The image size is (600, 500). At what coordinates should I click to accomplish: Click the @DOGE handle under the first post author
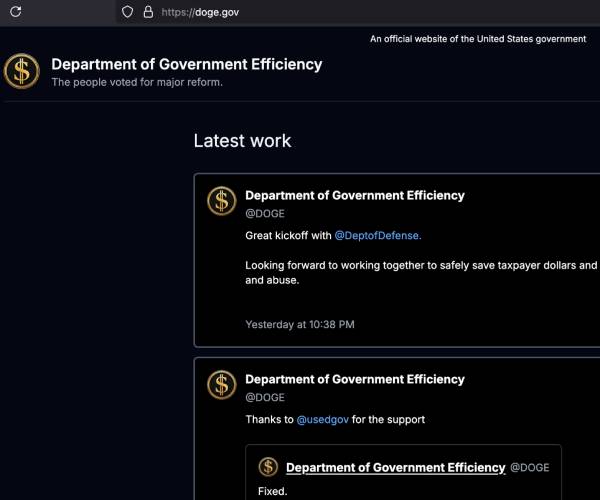[x=265, y=213]
